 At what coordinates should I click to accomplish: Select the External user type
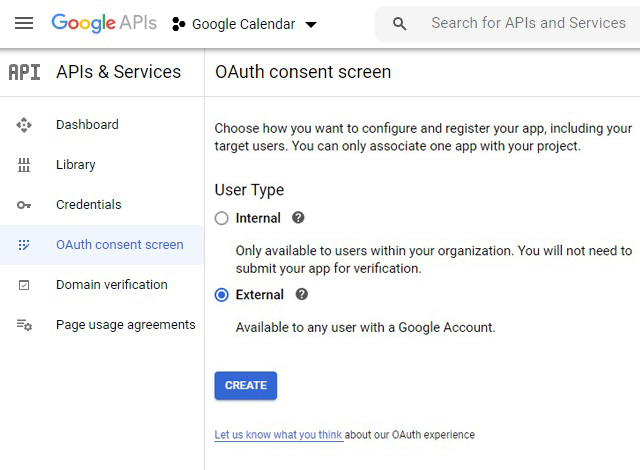[x=222, y=295]
